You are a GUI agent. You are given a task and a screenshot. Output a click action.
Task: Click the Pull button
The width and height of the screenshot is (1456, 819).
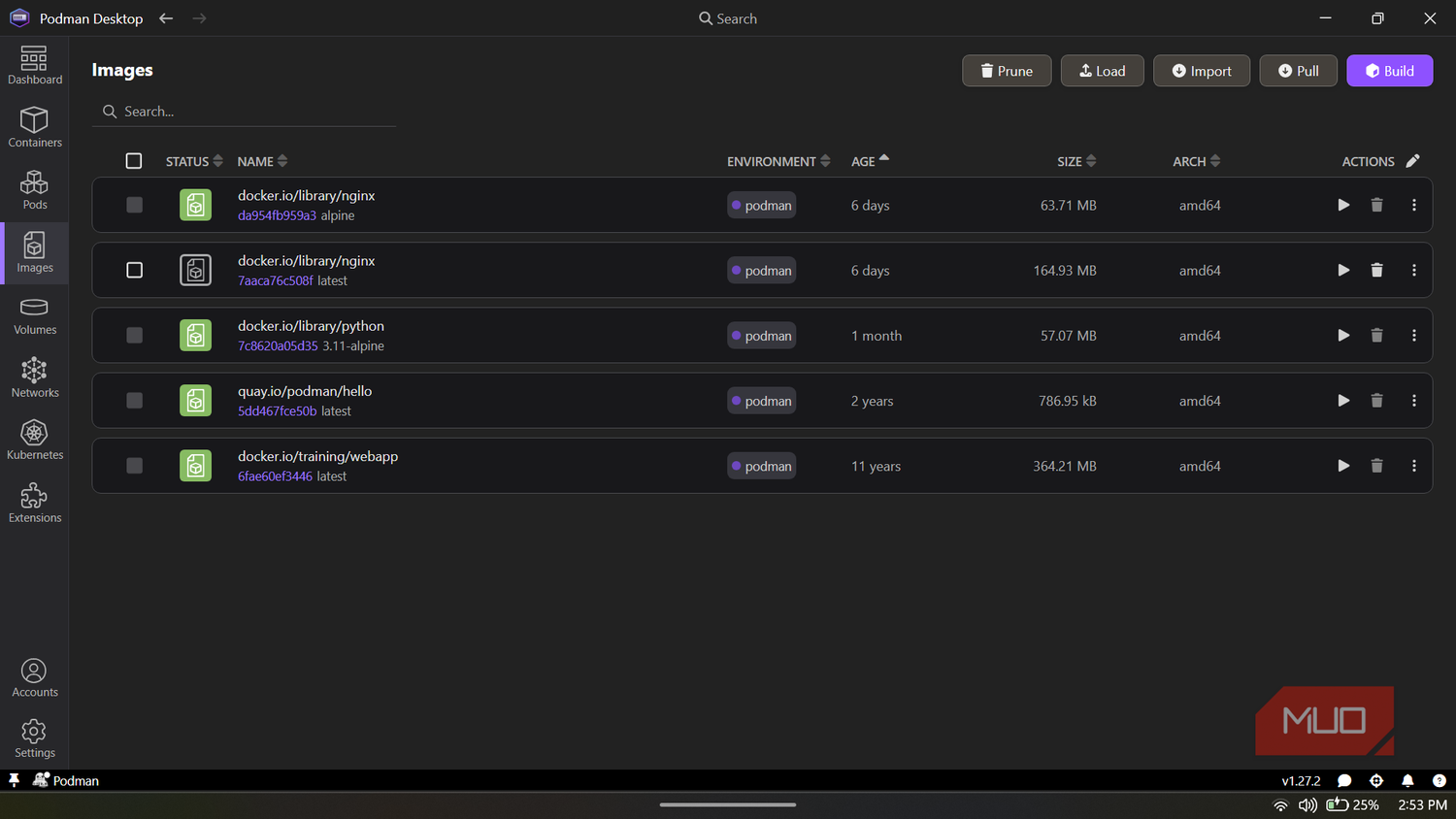pos(1298,71)
